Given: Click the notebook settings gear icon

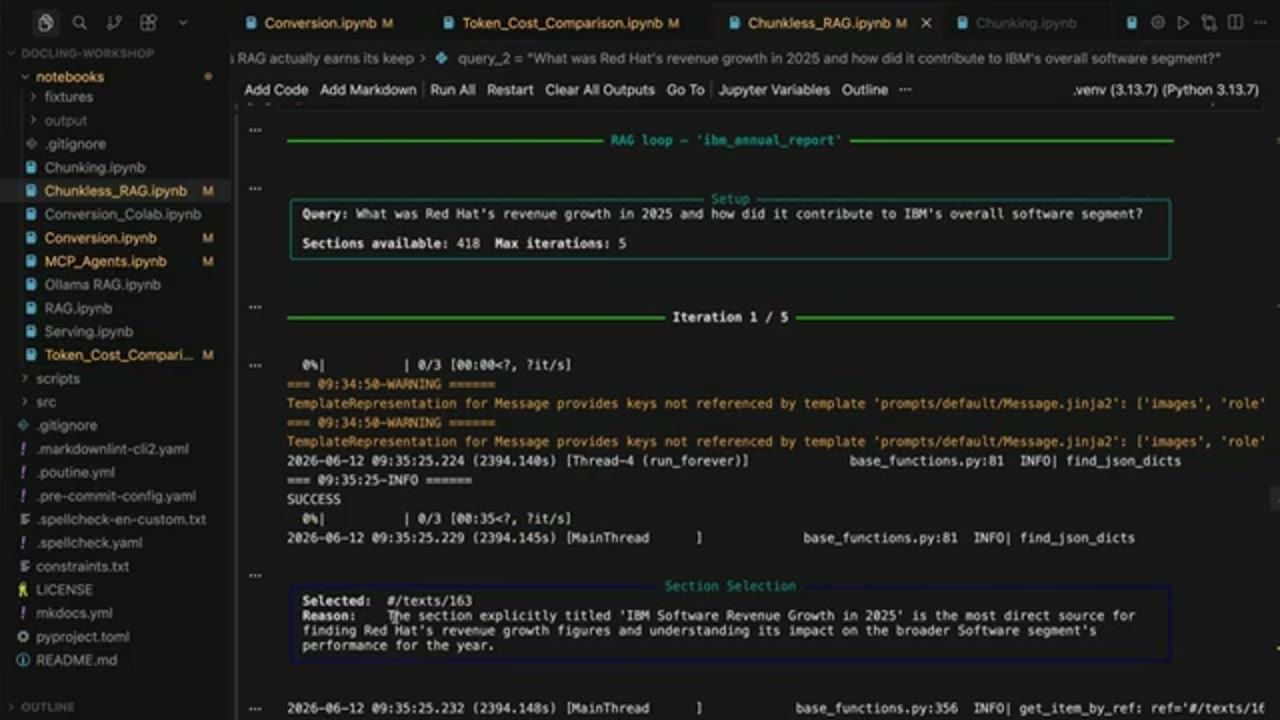Looking at the screenshot, I should 1158,22.
